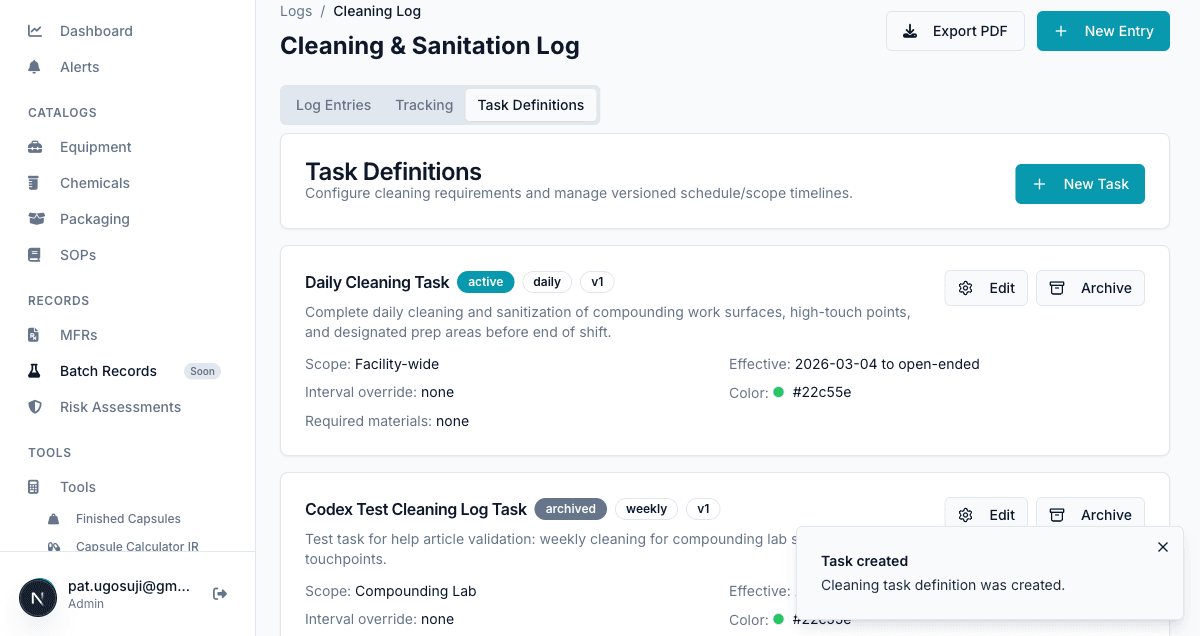Click the Chemicals flask icon
This screenshot has width=1200, height=636.
pyautogui.click(x=34, y=183)
